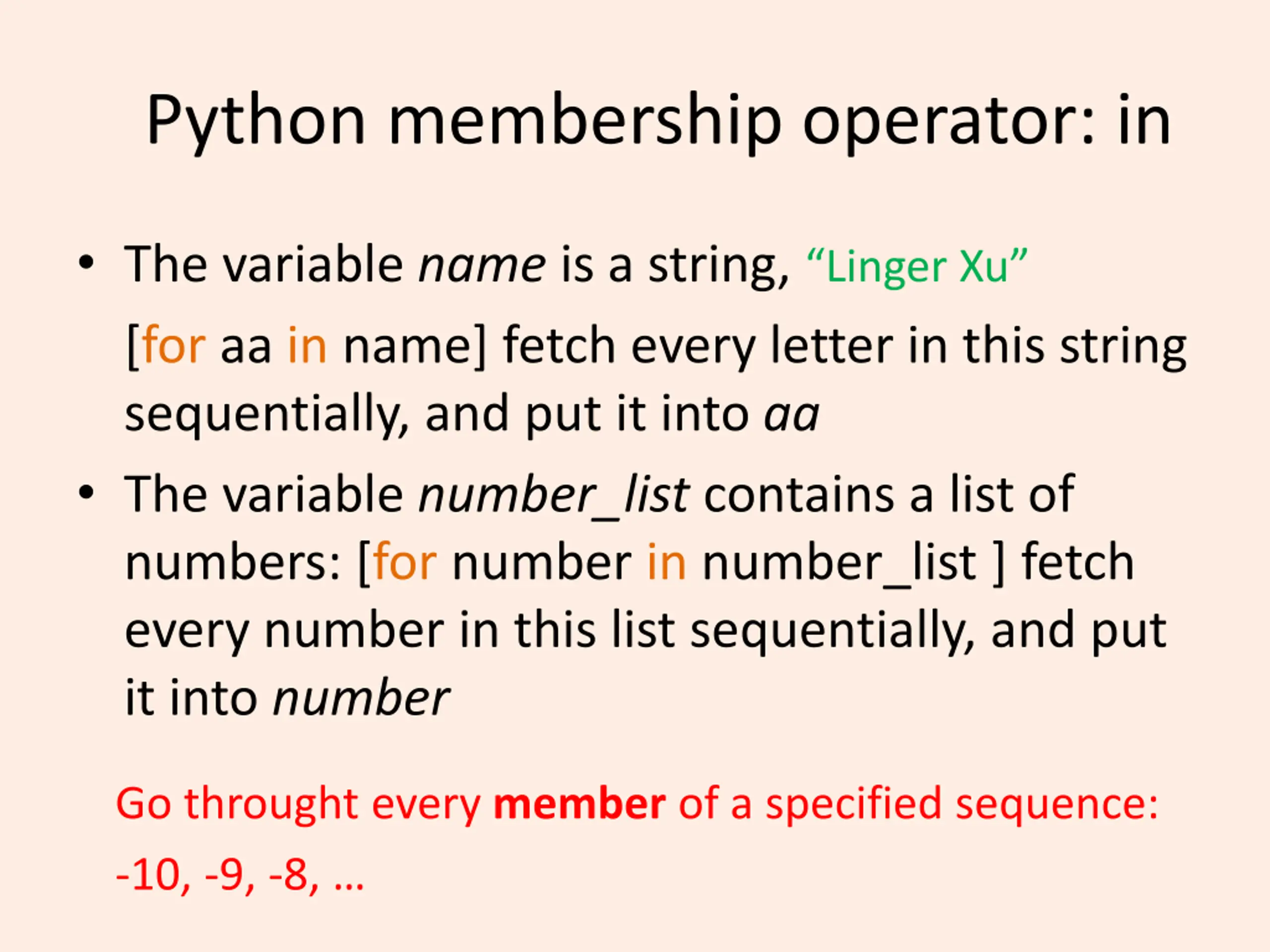Click the orange "for" before "number"

(405, 562)
